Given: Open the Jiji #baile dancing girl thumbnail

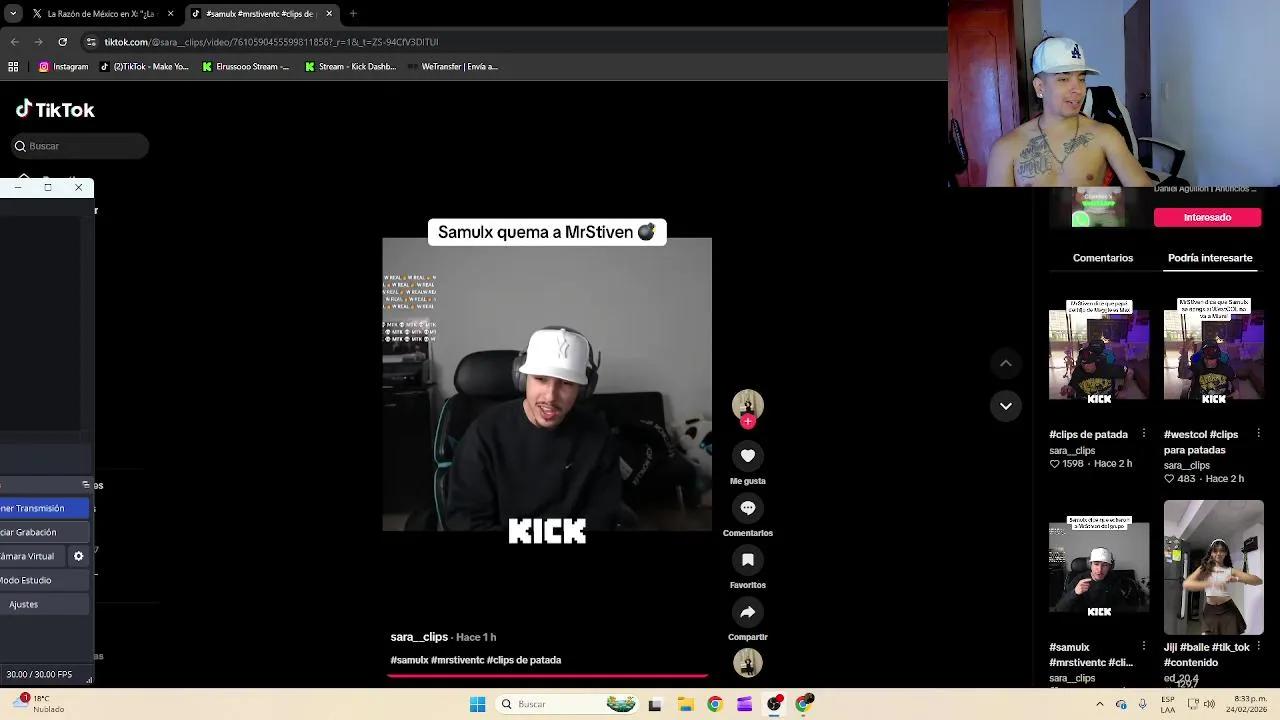Looking at the screenshot, I should (x=1213, y=568).
